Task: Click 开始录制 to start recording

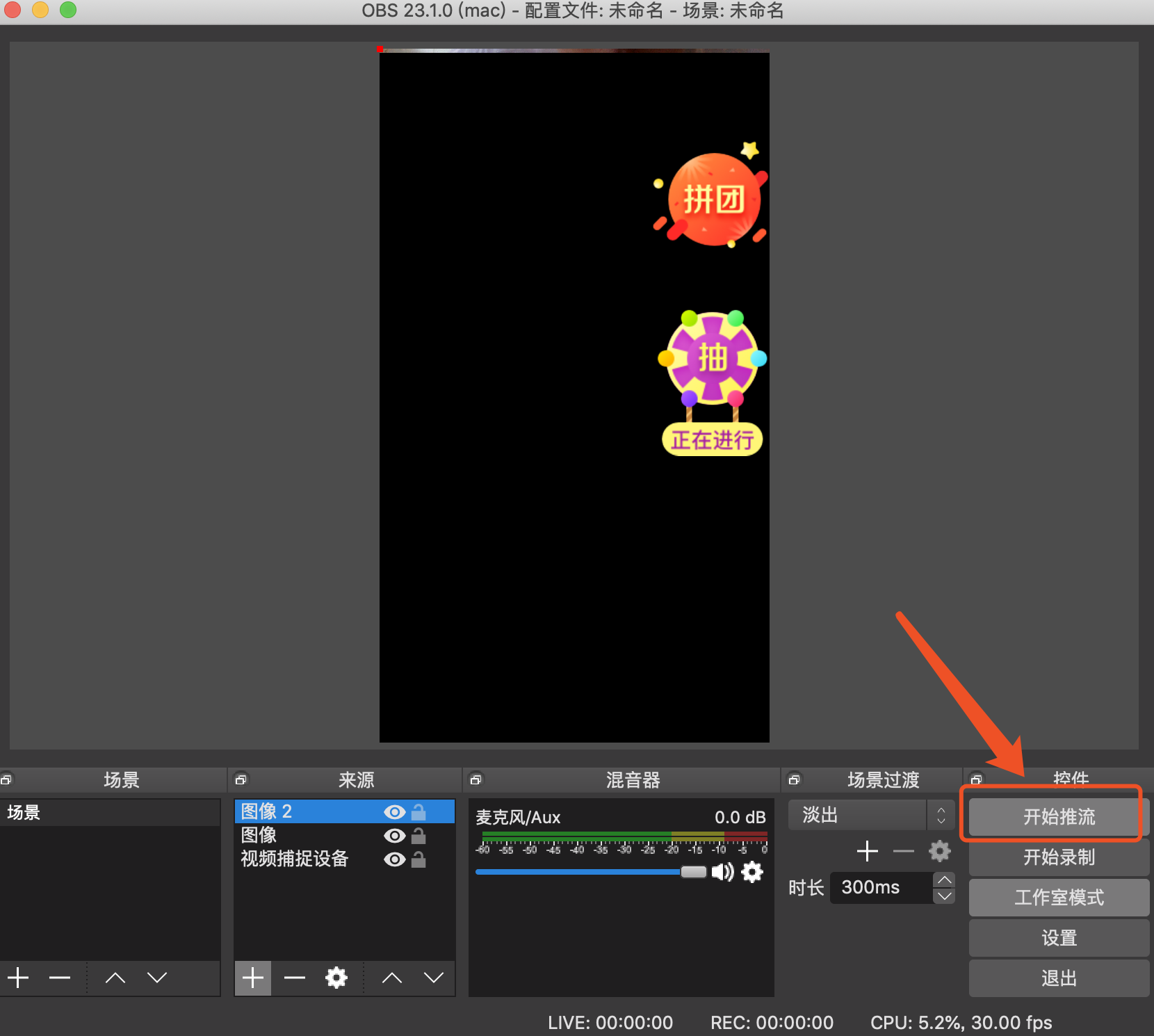Action: click(1059, 857)
